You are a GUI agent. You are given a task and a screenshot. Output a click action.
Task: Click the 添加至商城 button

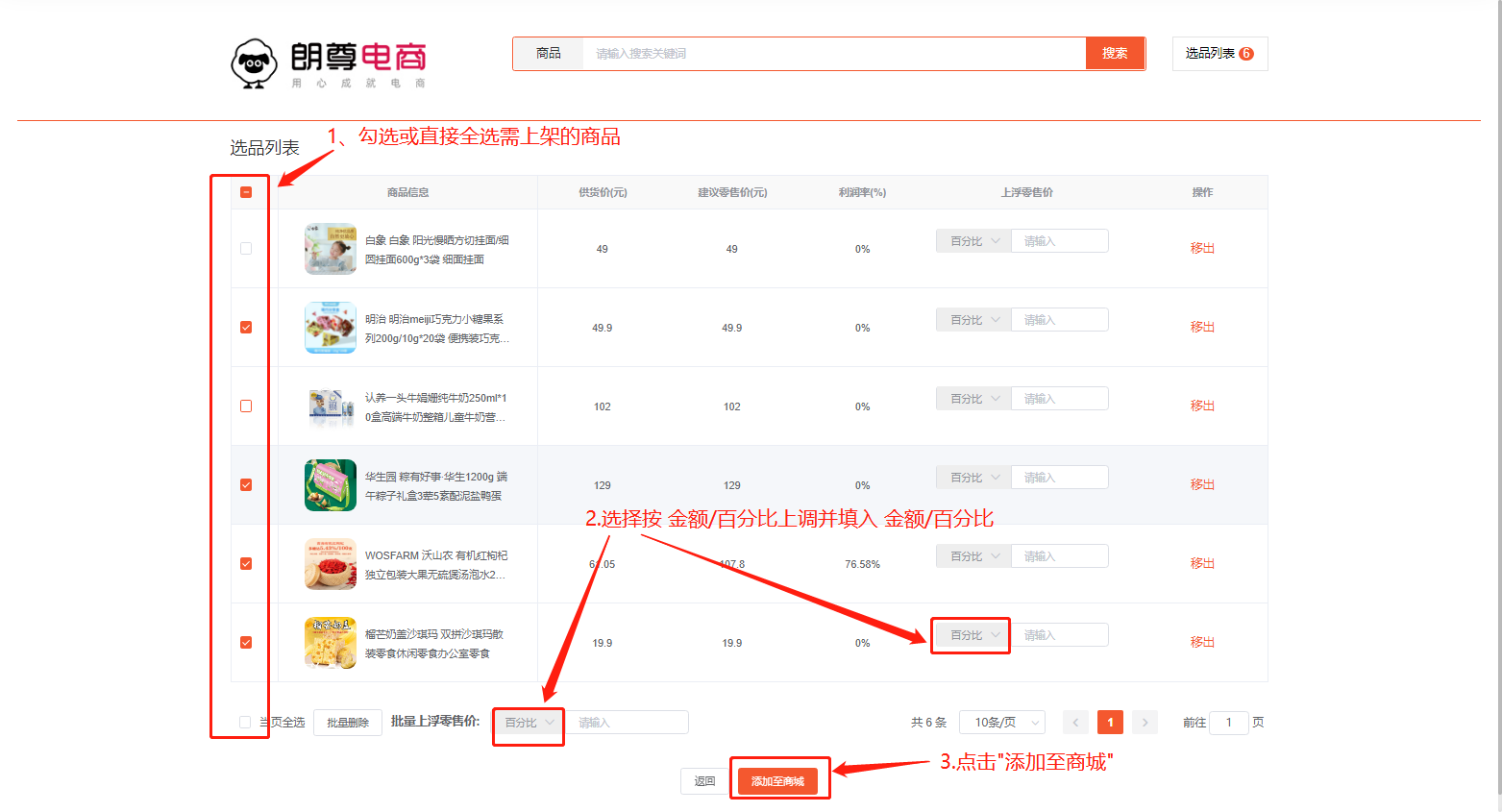click(777, 781)
